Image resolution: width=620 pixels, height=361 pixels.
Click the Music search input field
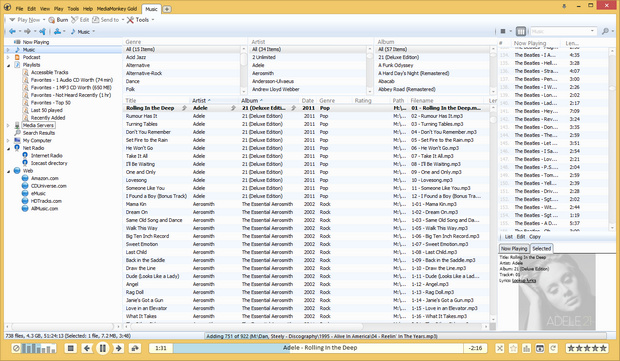(560, 31)
